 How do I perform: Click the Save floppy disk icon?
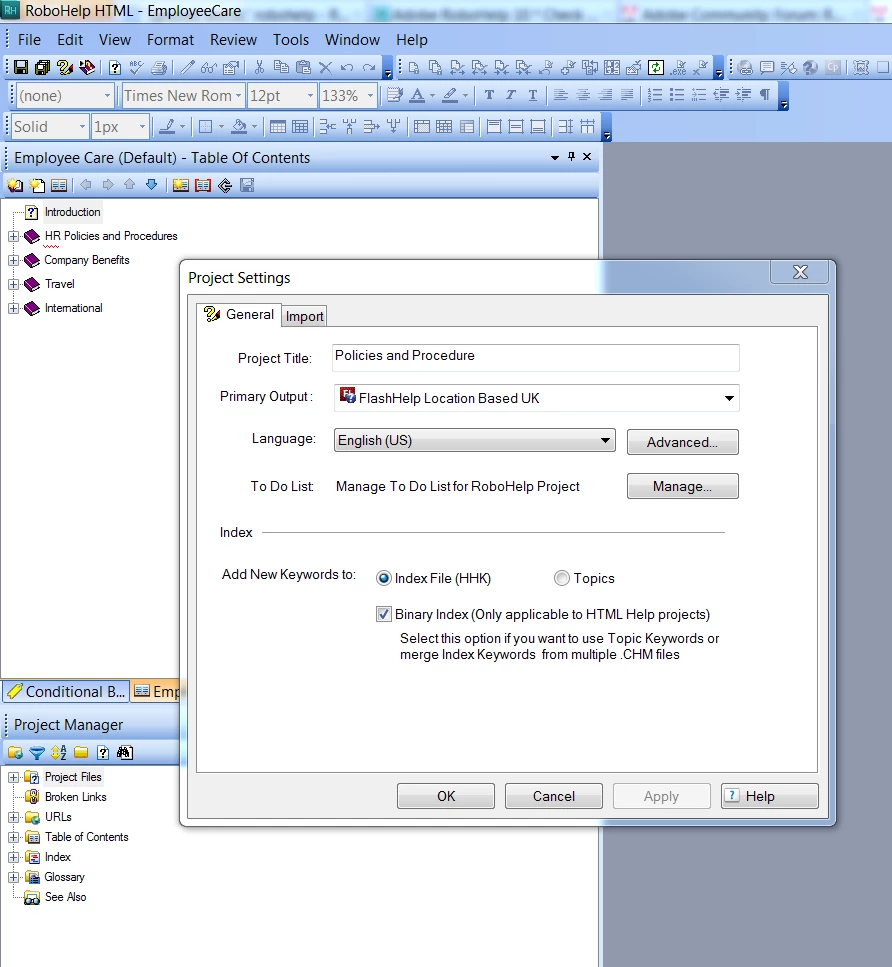(21, 67)
